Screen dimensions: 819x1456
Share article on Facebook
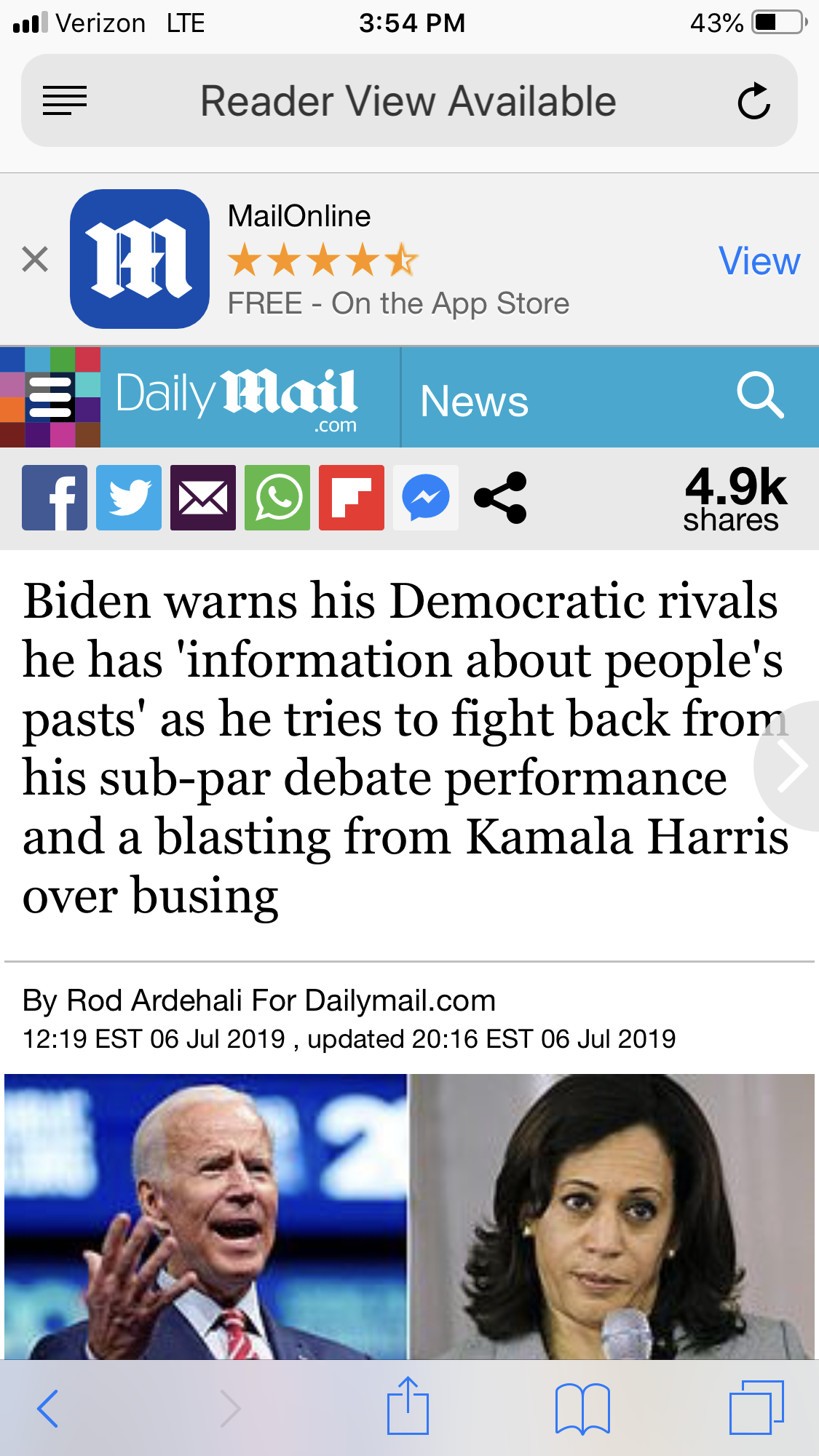click(55, 498)
